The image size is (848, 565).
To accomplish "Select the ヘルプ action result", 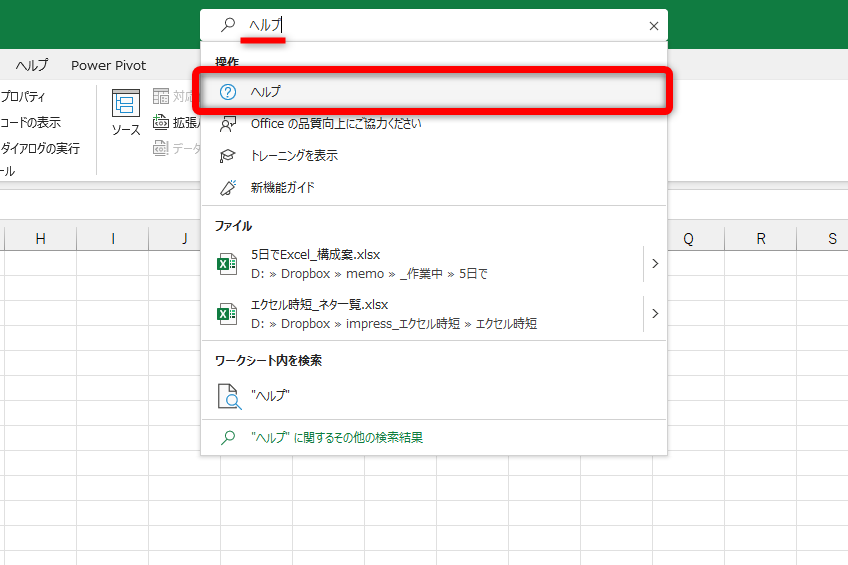I will pos(433,91).
